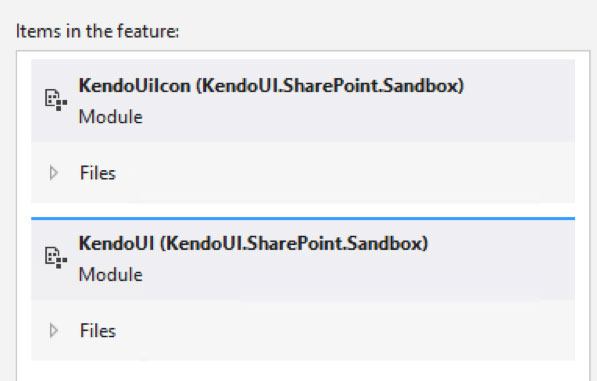This screenshot has width=597, height=381.
Task: Click blank right side of KendoUiIcon header row
Action: [520, 100]
